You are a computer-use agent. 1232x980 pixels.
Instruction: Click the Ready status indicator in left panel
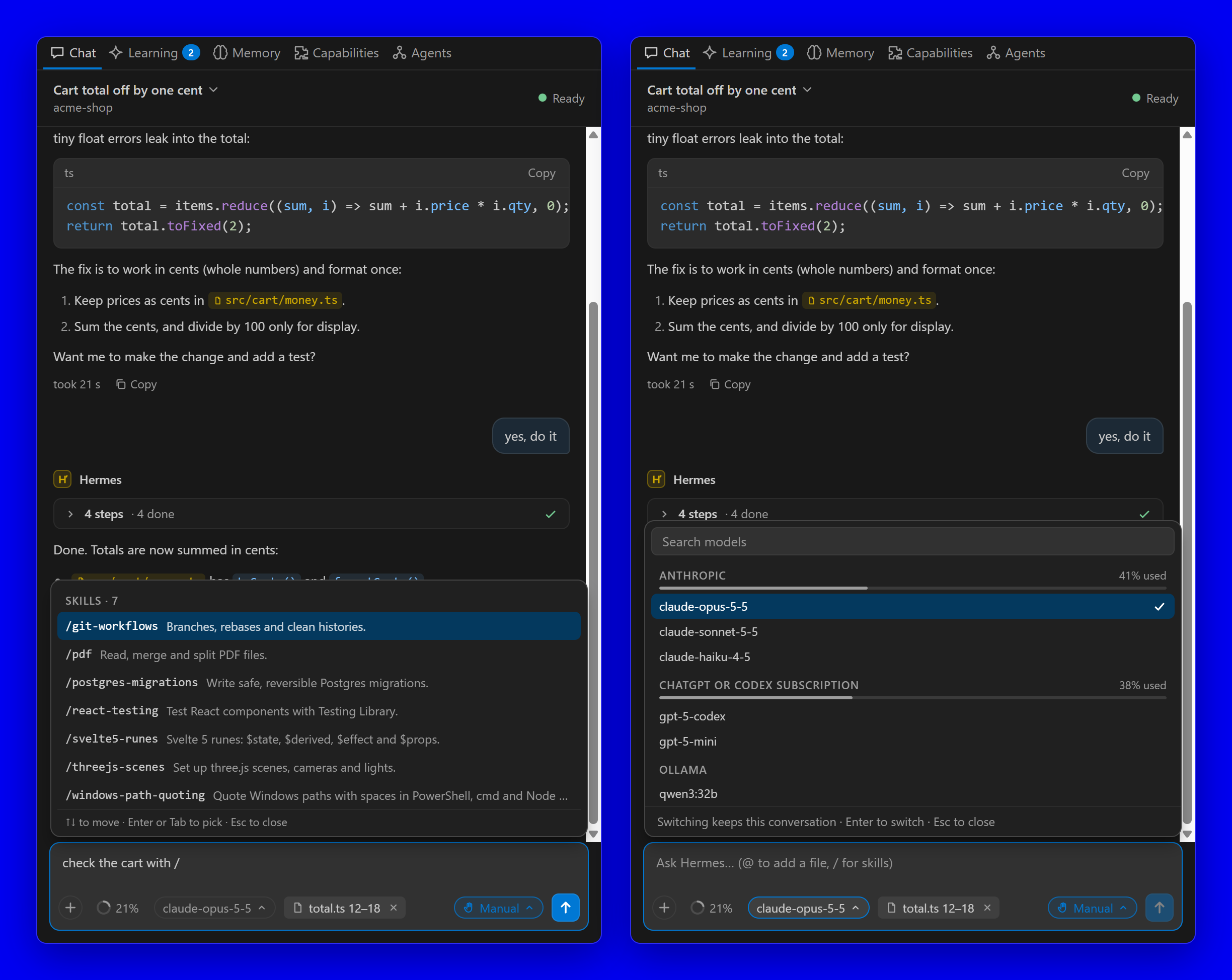[561, 98]
